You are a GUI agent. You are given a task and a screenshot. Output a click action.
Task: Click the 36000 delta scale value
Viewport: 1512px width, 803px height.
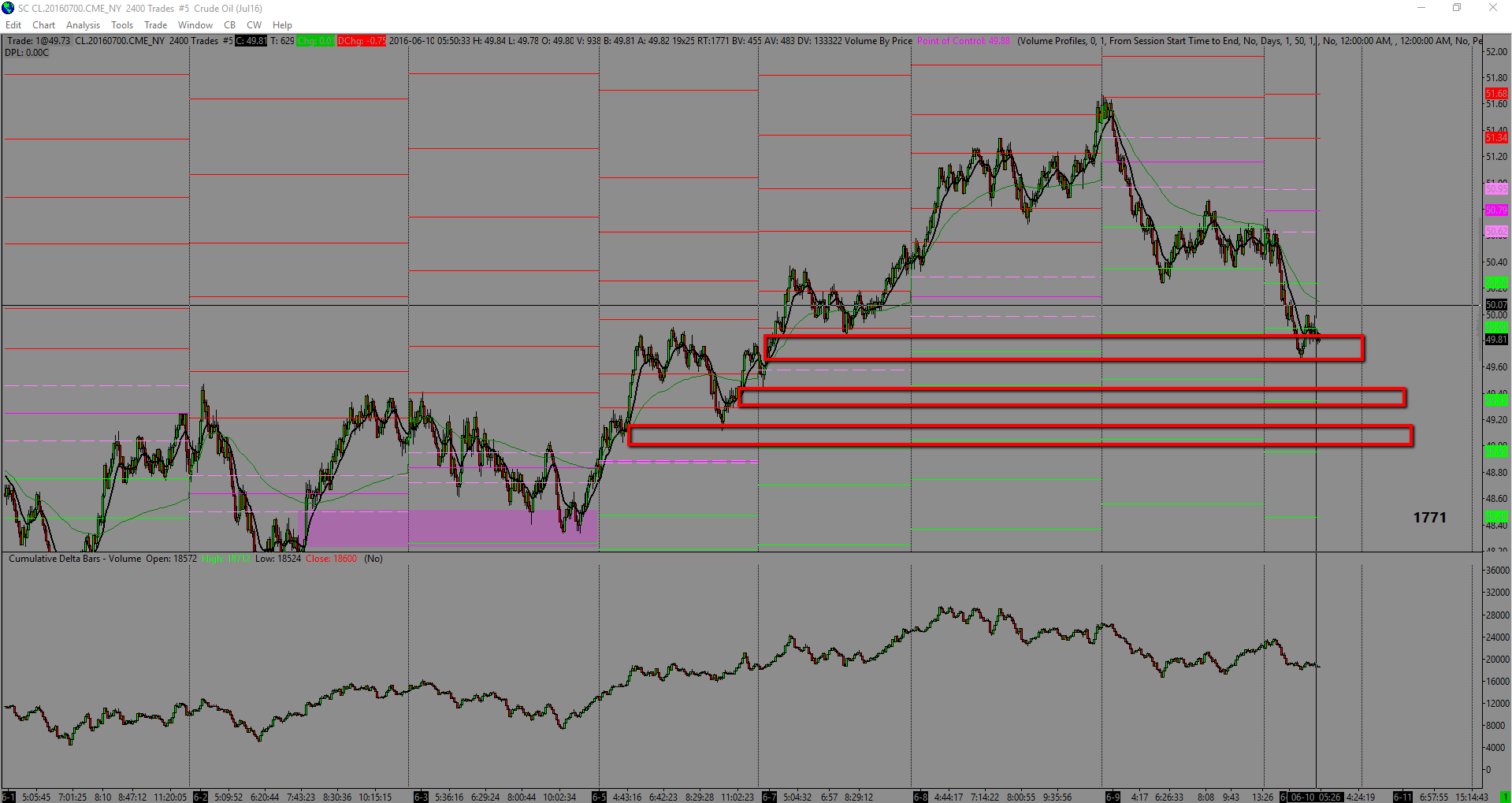point(1497,570)
